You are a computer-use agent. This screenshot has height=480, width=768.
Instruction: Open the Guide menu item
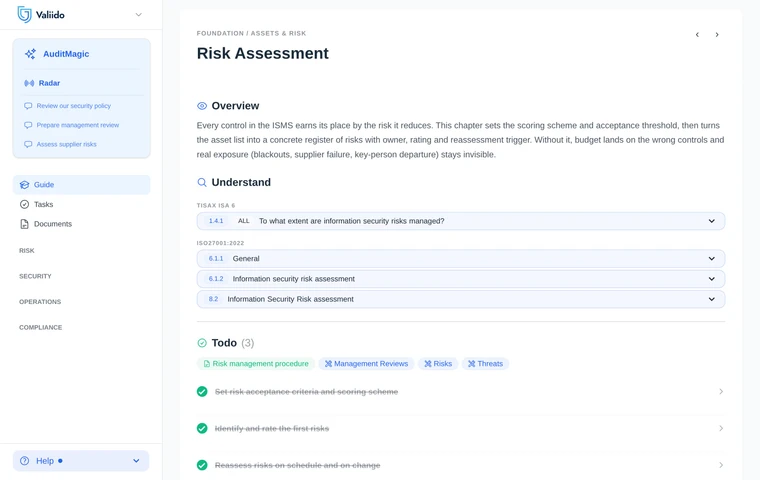click(81, 185)
